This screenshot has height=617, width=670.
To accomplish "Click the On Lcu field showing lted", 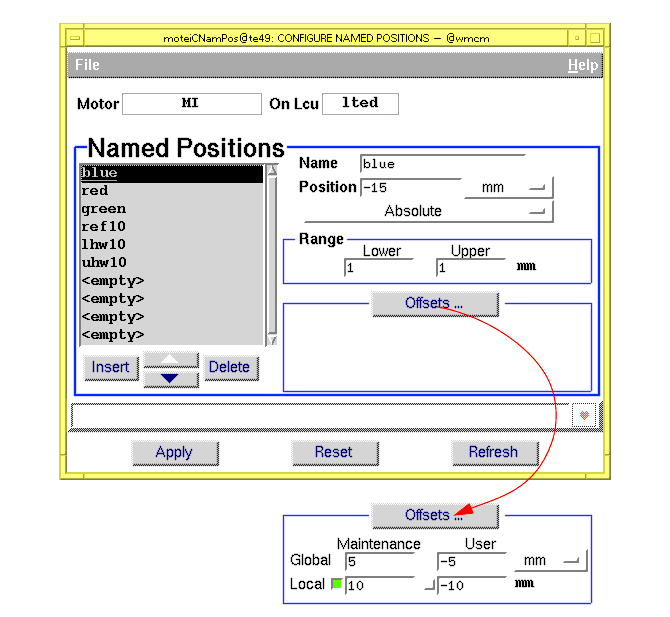I will 360,104.
